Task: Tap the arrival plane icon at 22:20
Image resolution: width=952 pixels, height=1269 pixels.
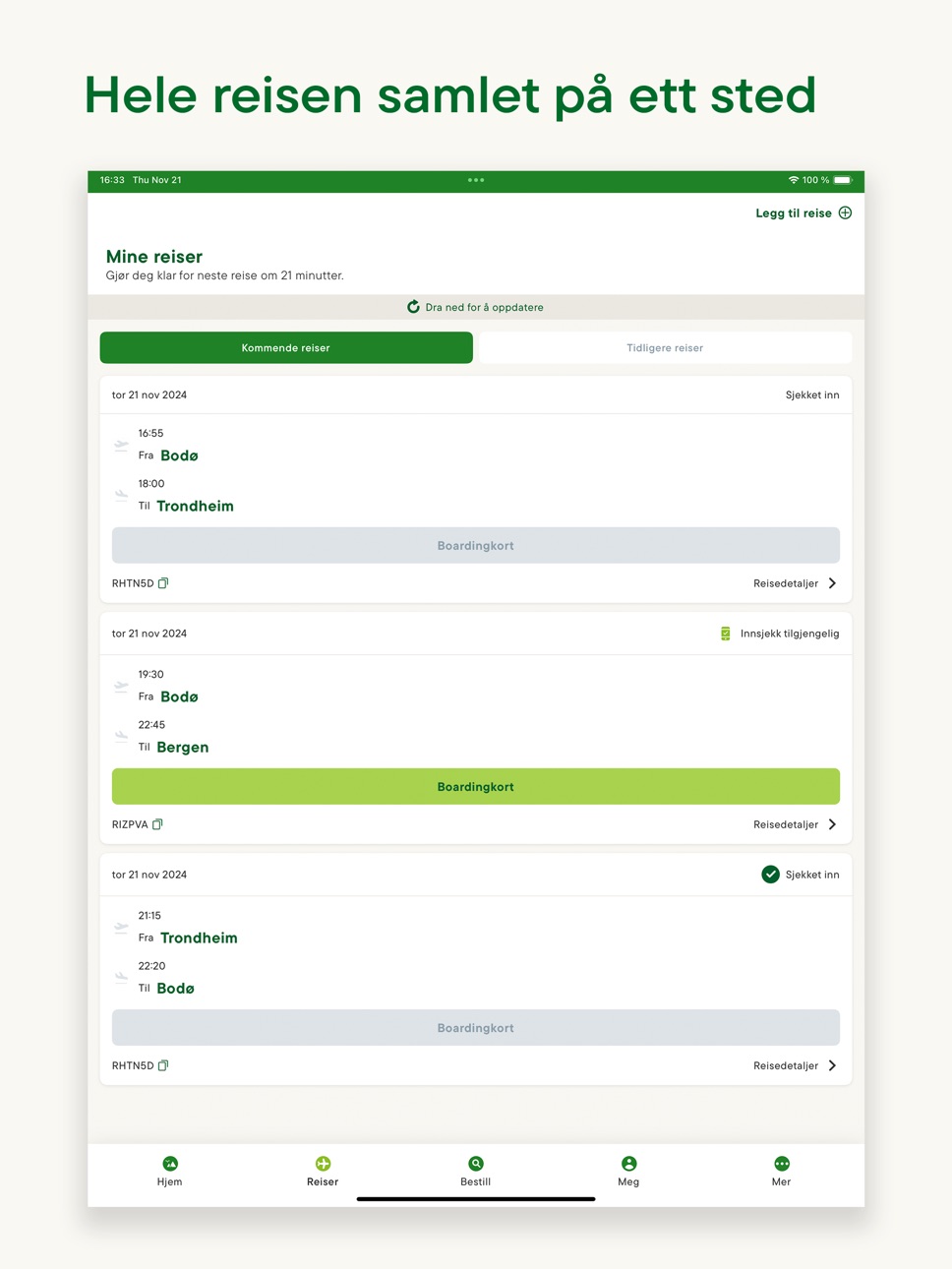Action: click(x=121, y=978)
